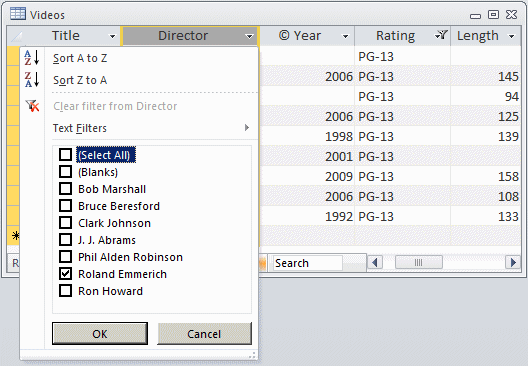Screen dimensions: 528x366
Task: Click the Cancel button
Action: (204, 333)
